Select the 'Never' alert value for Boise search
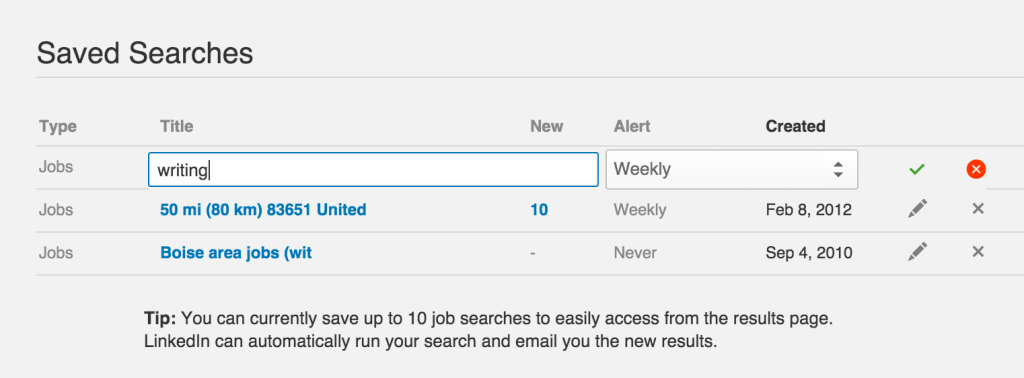Image resolution: width=1024 pixels, height=378 pixels. 635,253
